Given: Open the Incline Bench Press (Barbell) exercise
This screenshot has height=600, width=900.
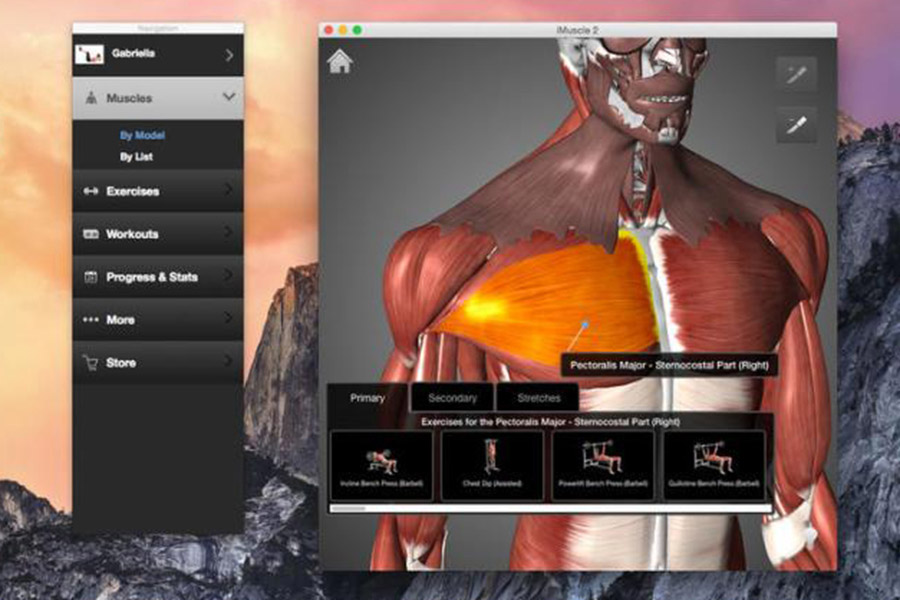Looking at the screenshot, I should click(x=380, y=463).
